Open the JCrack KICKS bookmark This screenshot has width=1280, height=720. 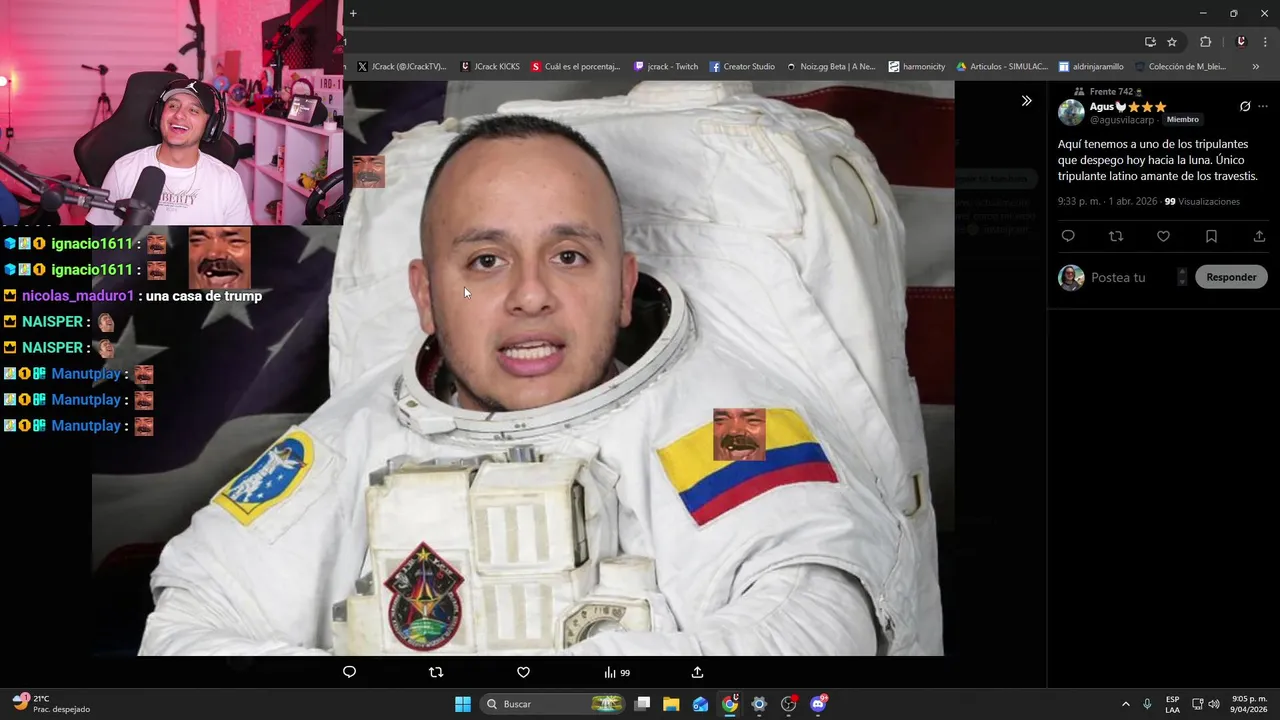(x=490, y=67)
